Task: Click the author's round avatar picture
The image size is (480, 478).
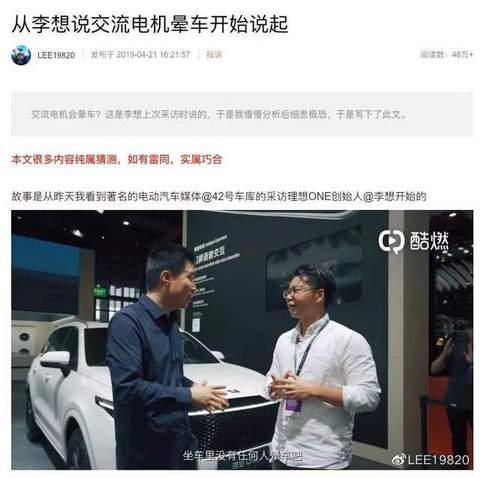Action: (21, 55)
